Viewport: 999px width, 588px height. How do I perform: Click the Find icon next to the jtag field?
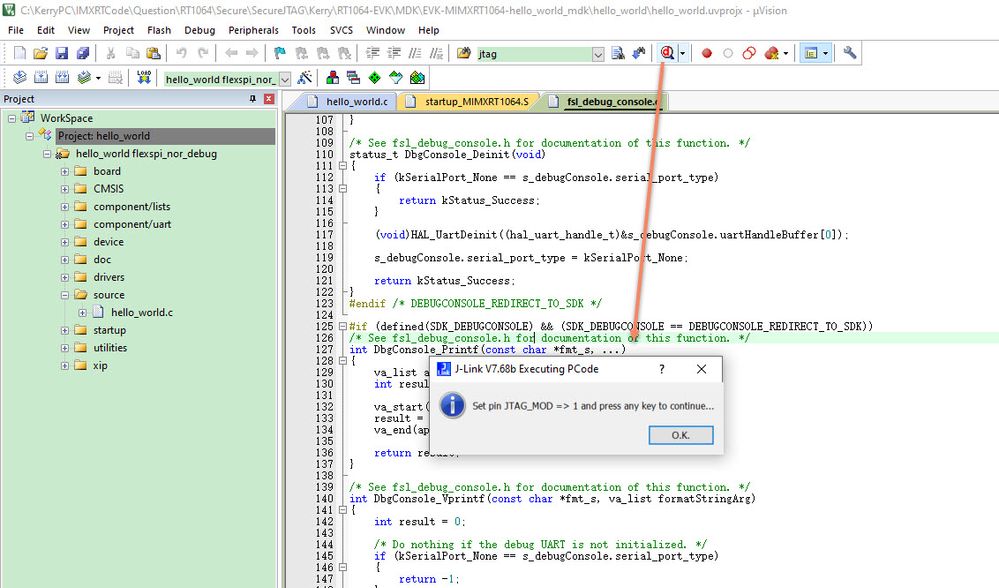pyautogui.click(x=618, y=54)
